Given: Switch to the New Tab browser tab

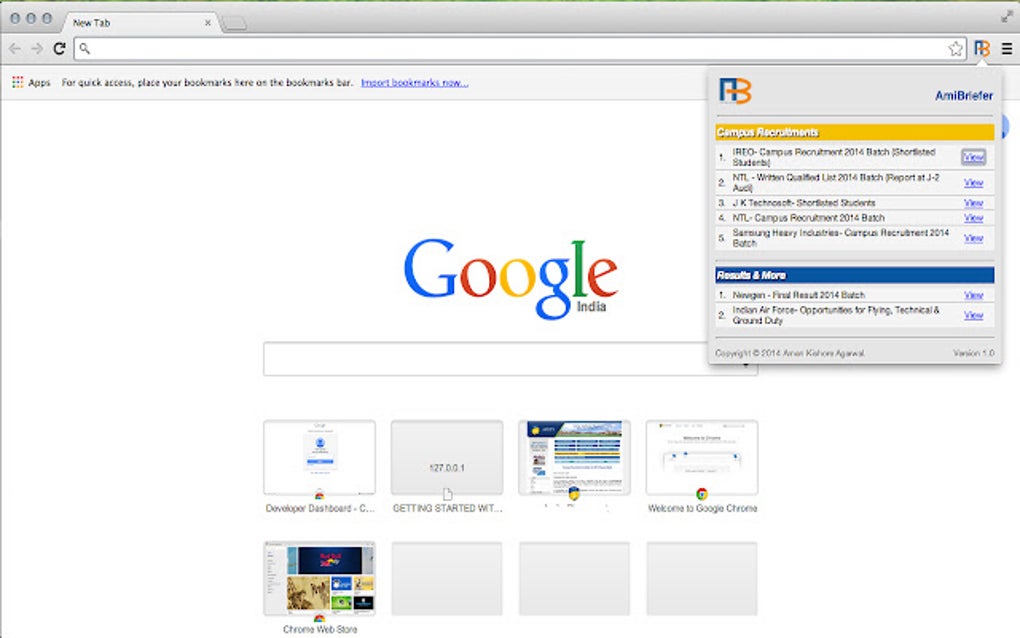Looking at the screenshot, I should tap(130, 22).
